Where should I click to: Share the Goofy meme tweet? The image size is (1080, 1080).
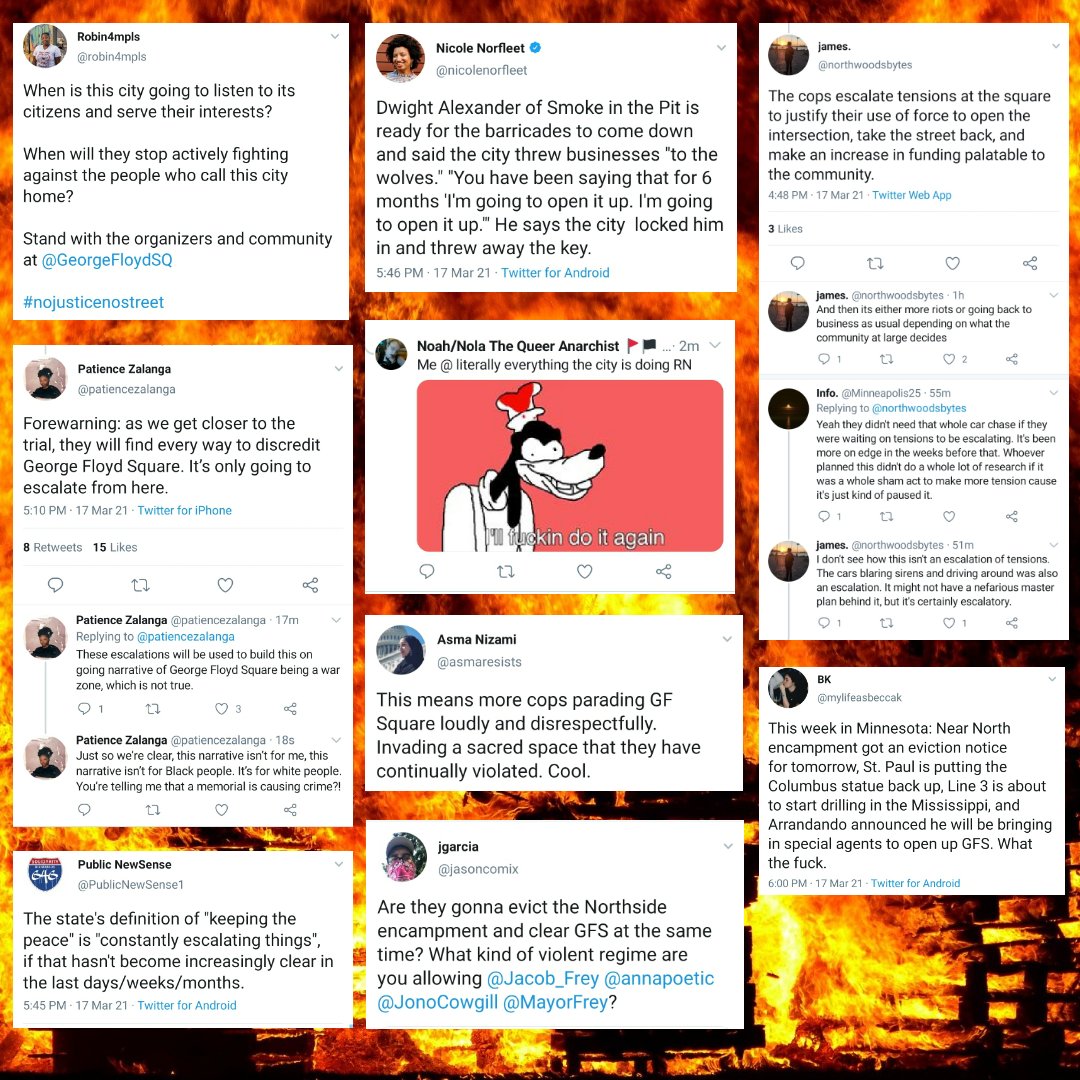pyautogui.click(x=663, y=571)
